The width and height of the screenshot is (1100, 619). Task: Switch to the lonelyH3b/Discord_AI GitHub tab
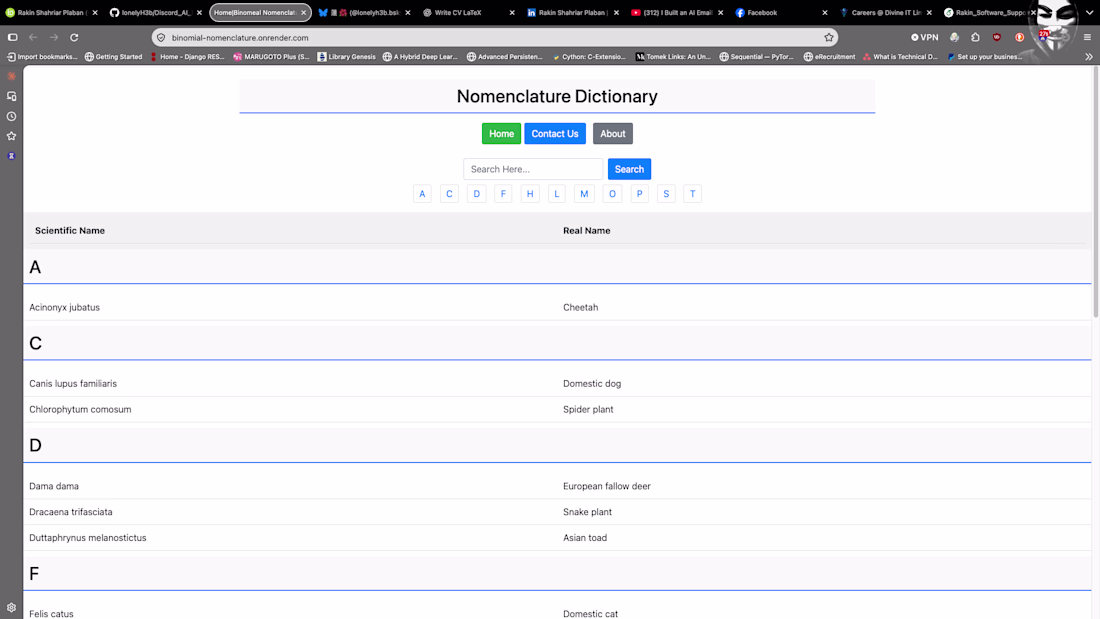point(156,13)
